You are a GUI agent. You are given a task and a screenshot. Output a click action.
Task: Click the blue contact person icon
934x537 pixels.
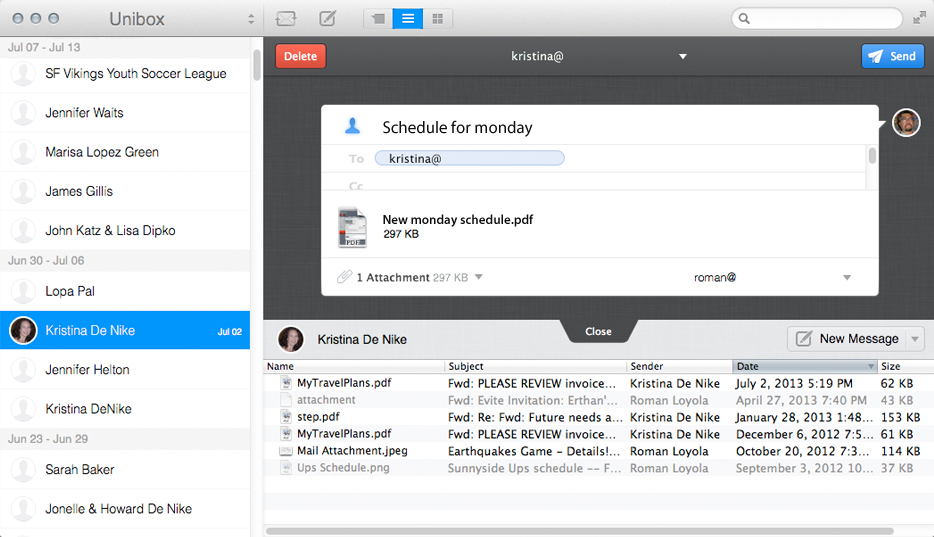click(x=353, y=126)
